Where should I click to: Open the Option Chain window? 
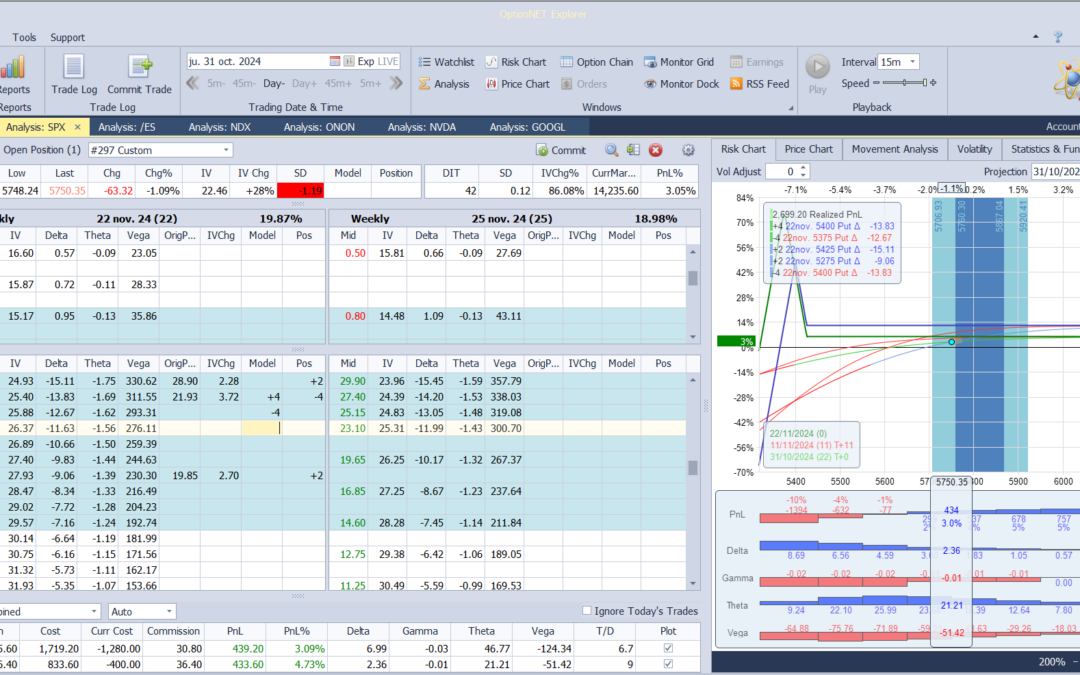pyautogui.click(x=597, y=62)
